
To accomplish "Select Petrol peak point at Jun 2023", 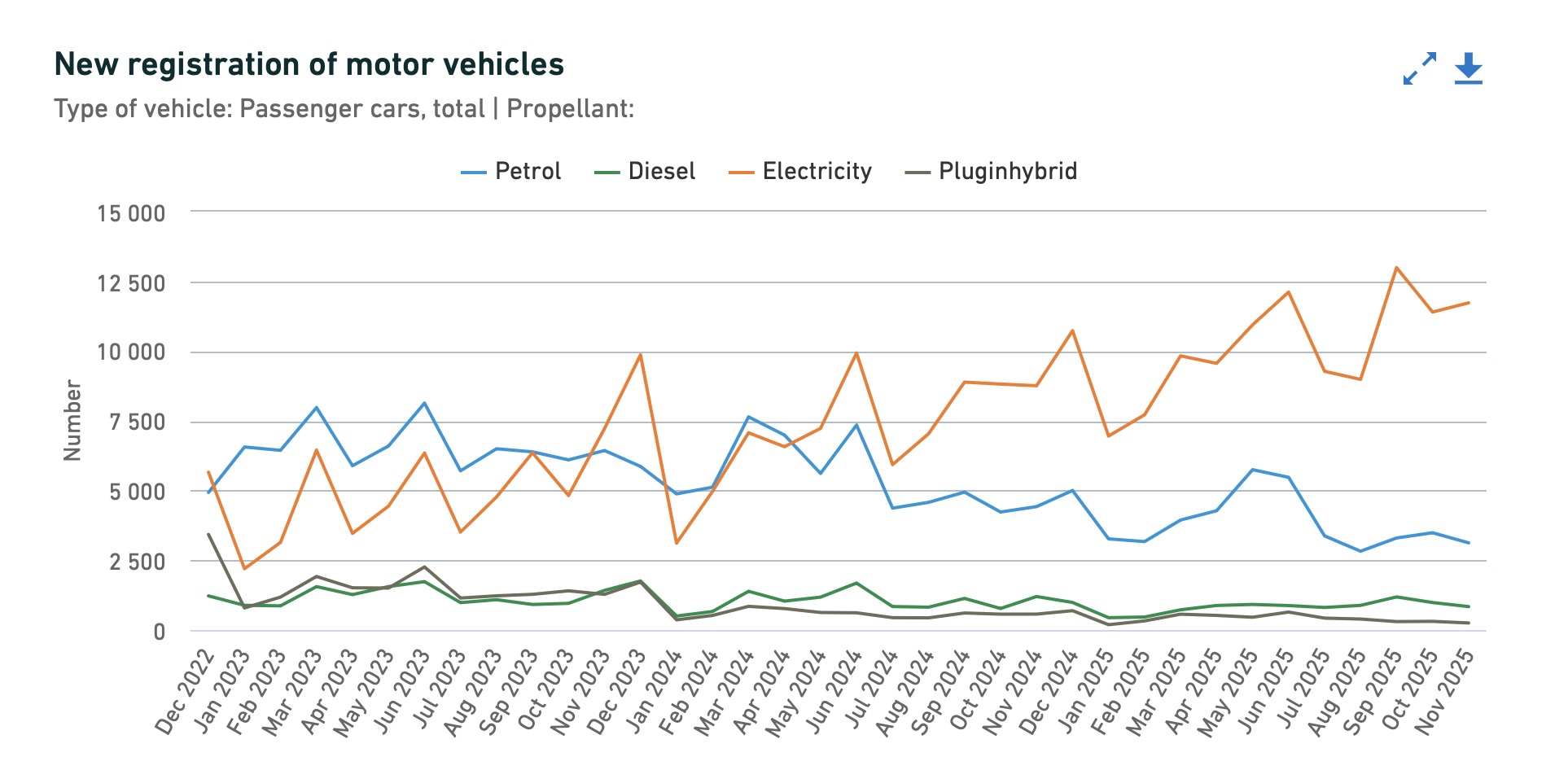I will point(424,403).
